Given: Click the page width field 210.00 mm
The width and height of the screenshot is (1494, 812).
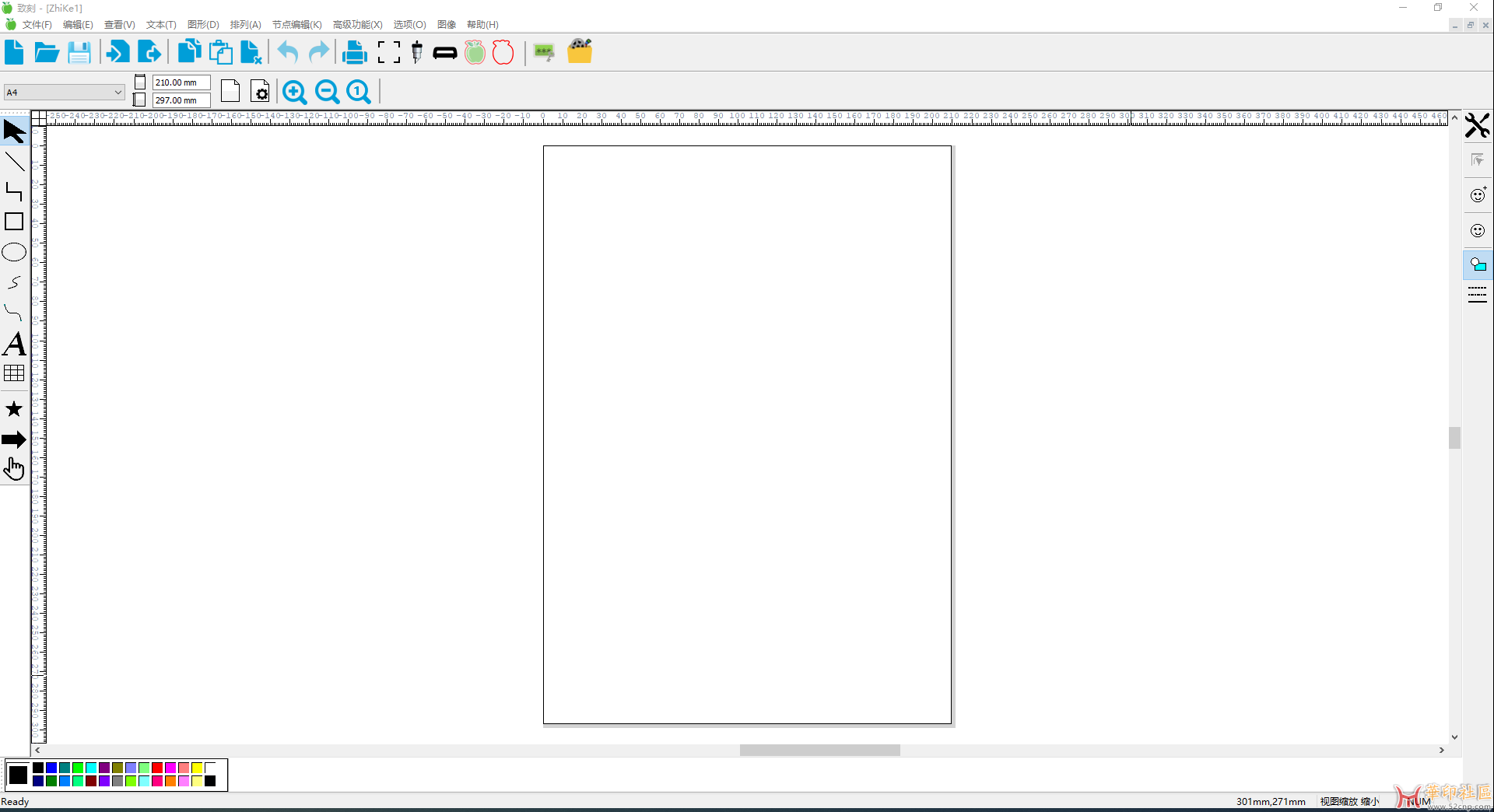Looking at the screenshot, I should pyautogui.click(x=181, y=82).
